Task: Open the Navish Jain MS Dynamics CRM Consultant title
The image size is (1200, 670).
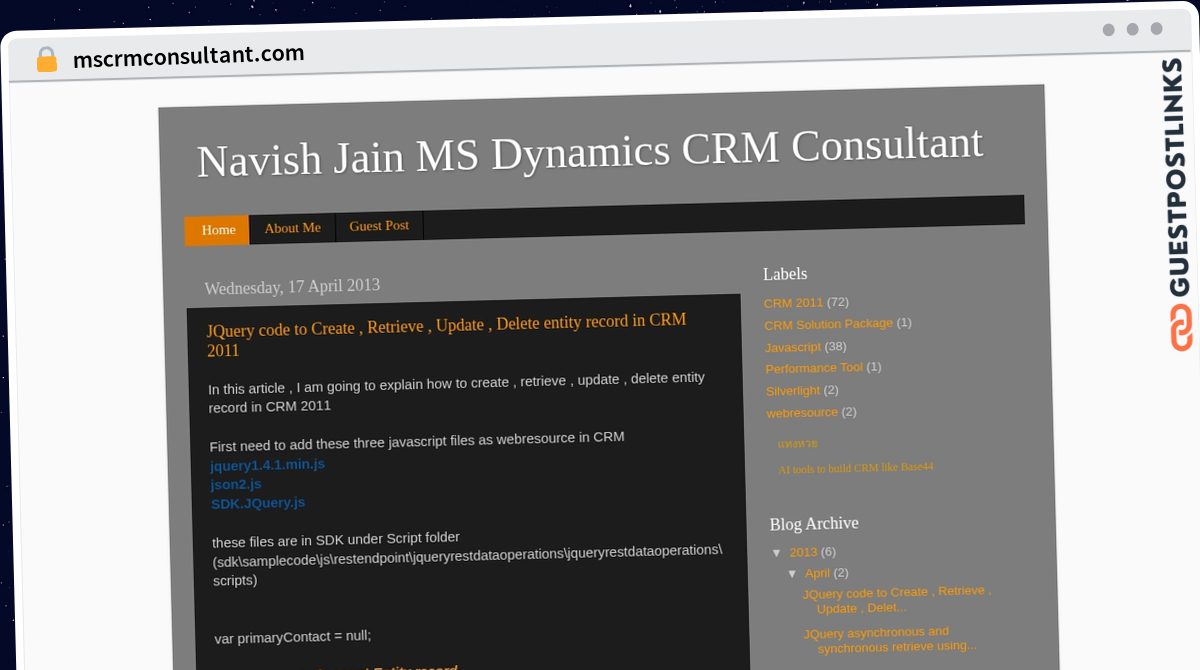Action: (590, 152)
